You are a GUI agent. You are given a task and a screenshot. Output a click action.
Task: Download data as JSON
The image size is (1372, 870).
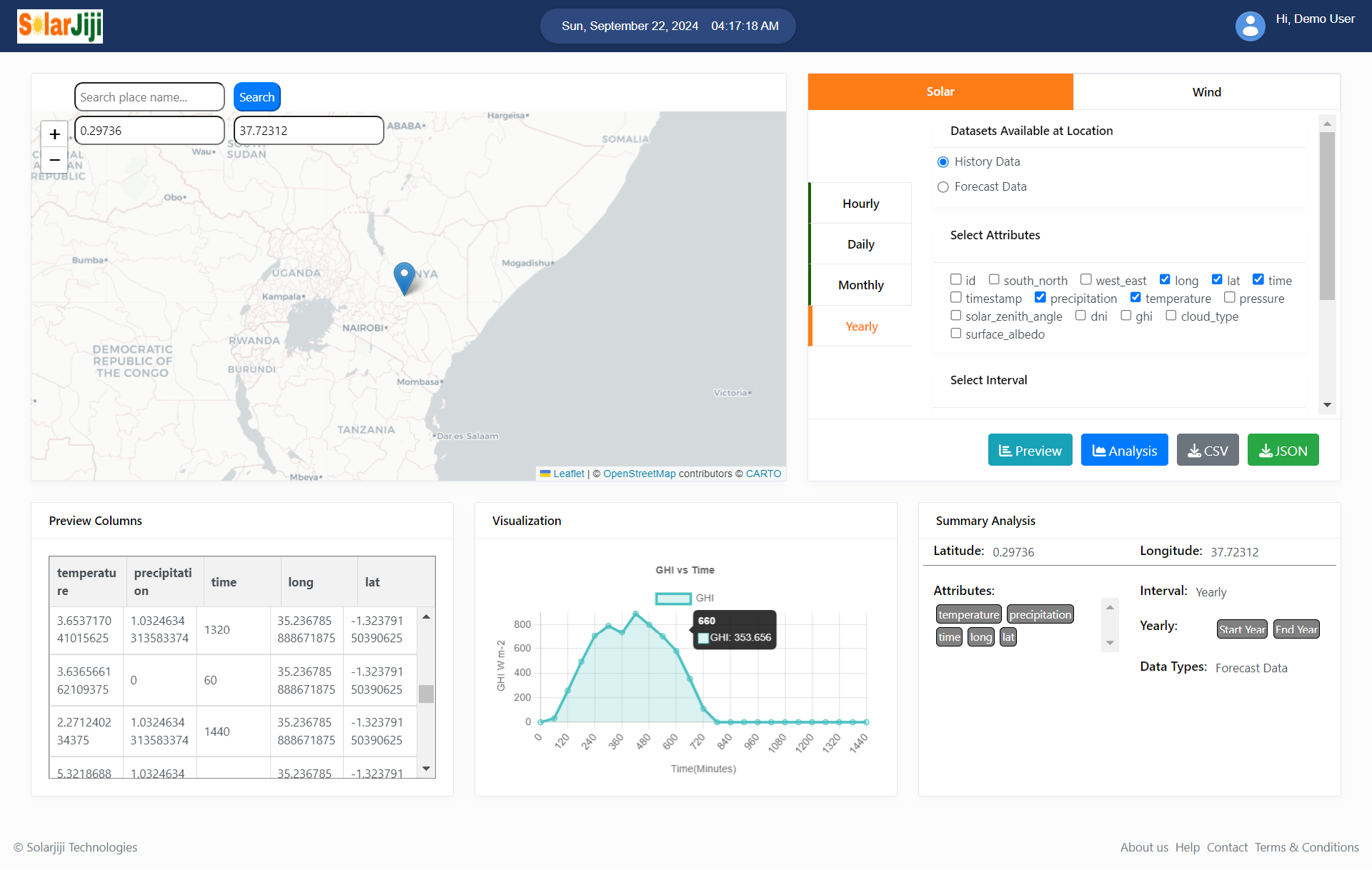pos(1283,450)
